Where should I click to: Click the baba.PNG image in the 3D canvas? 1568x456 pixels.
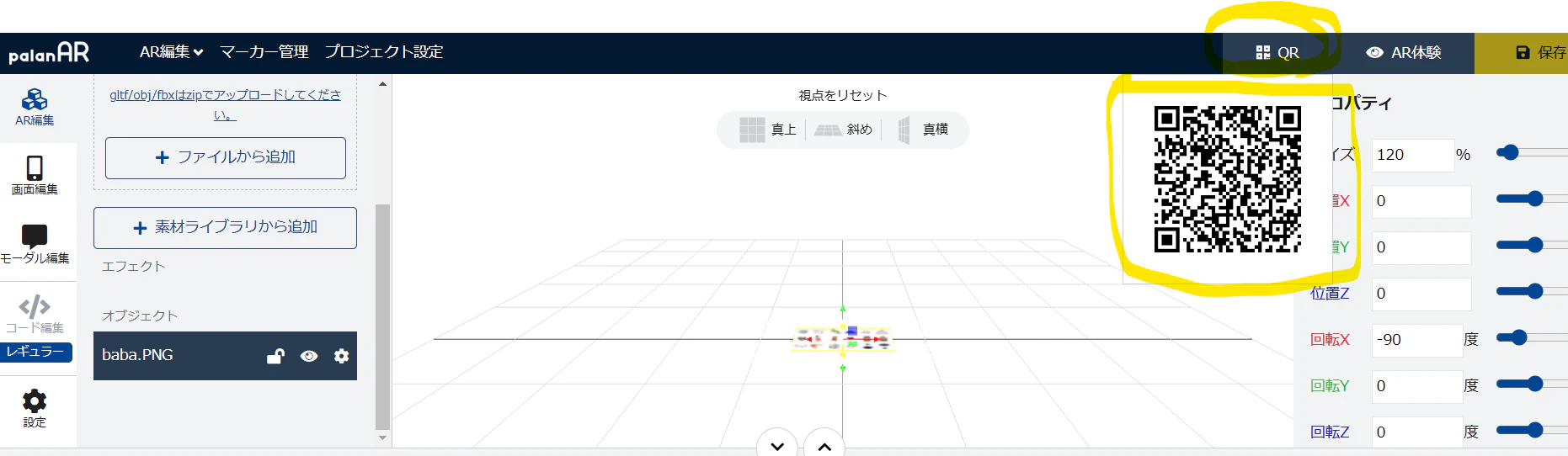click(842, 339)
